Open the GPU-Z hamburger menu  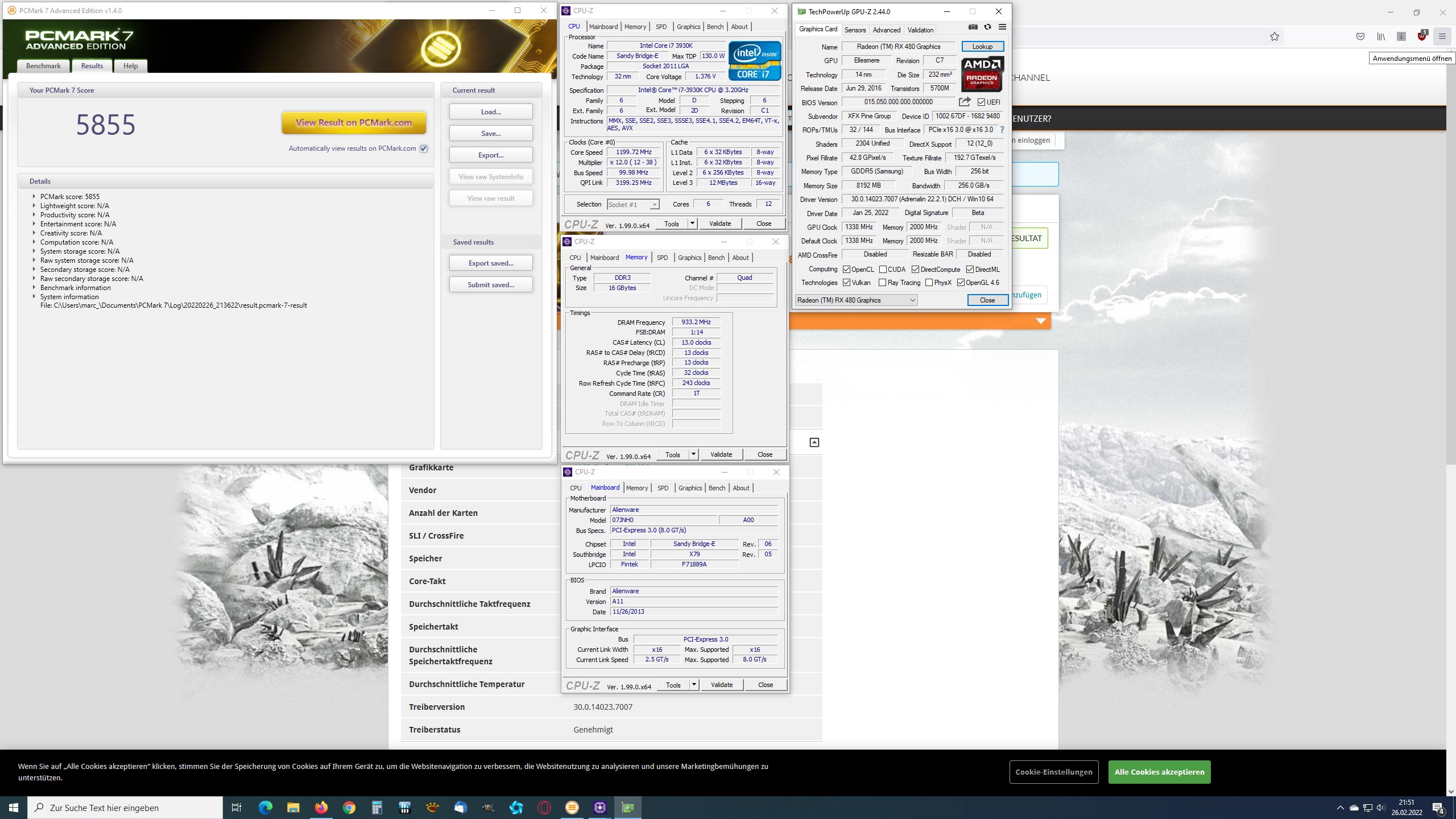click(1002, 27)
